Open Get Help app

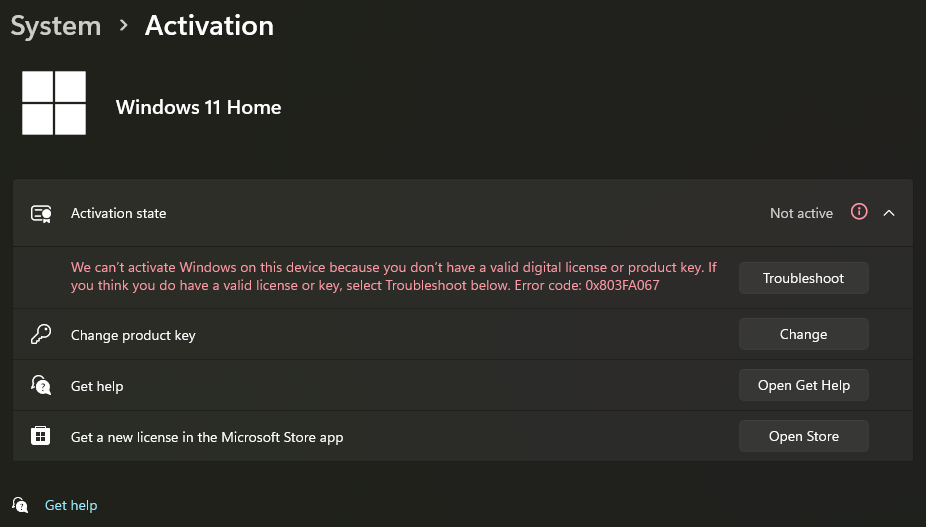(x=803, y=385)
